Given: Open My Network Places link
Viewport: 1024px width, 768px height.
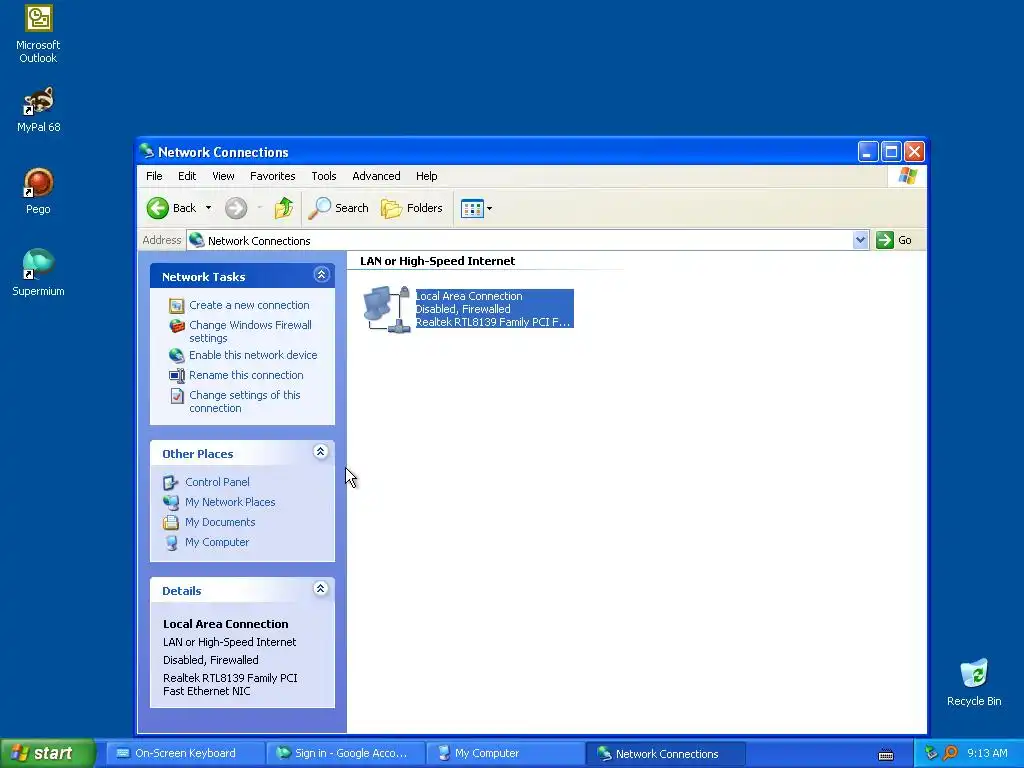Looking at the screenshot, I should pos(230,502).
